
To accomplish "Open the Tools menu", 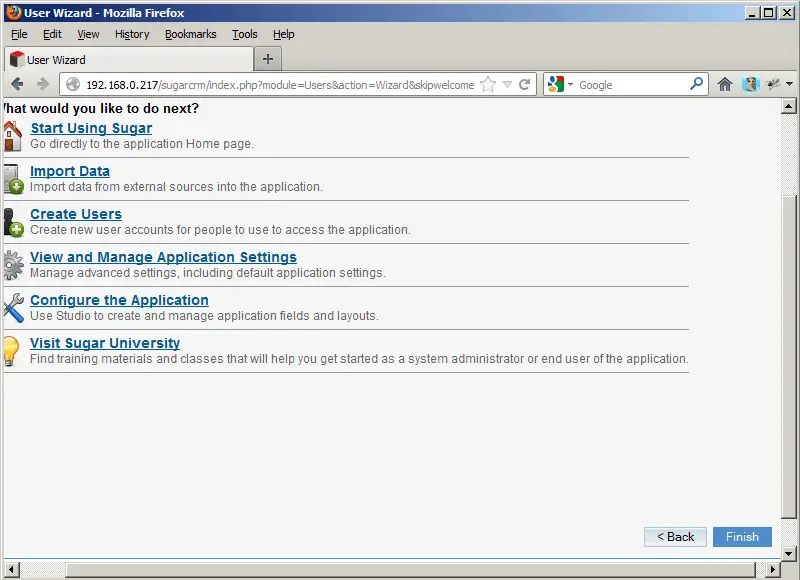I will (244, 34).
